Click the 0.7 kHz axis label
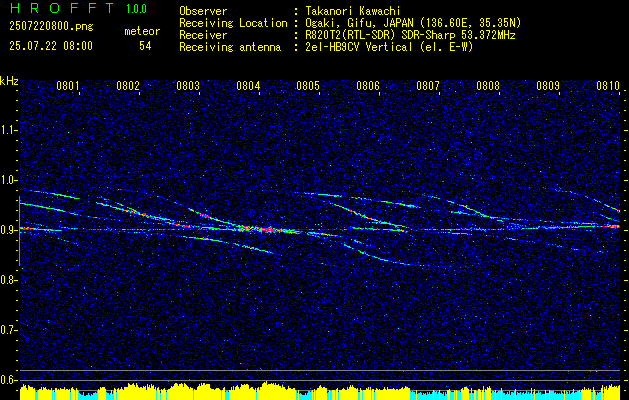The image size is (629, 400). coord(8,330)
